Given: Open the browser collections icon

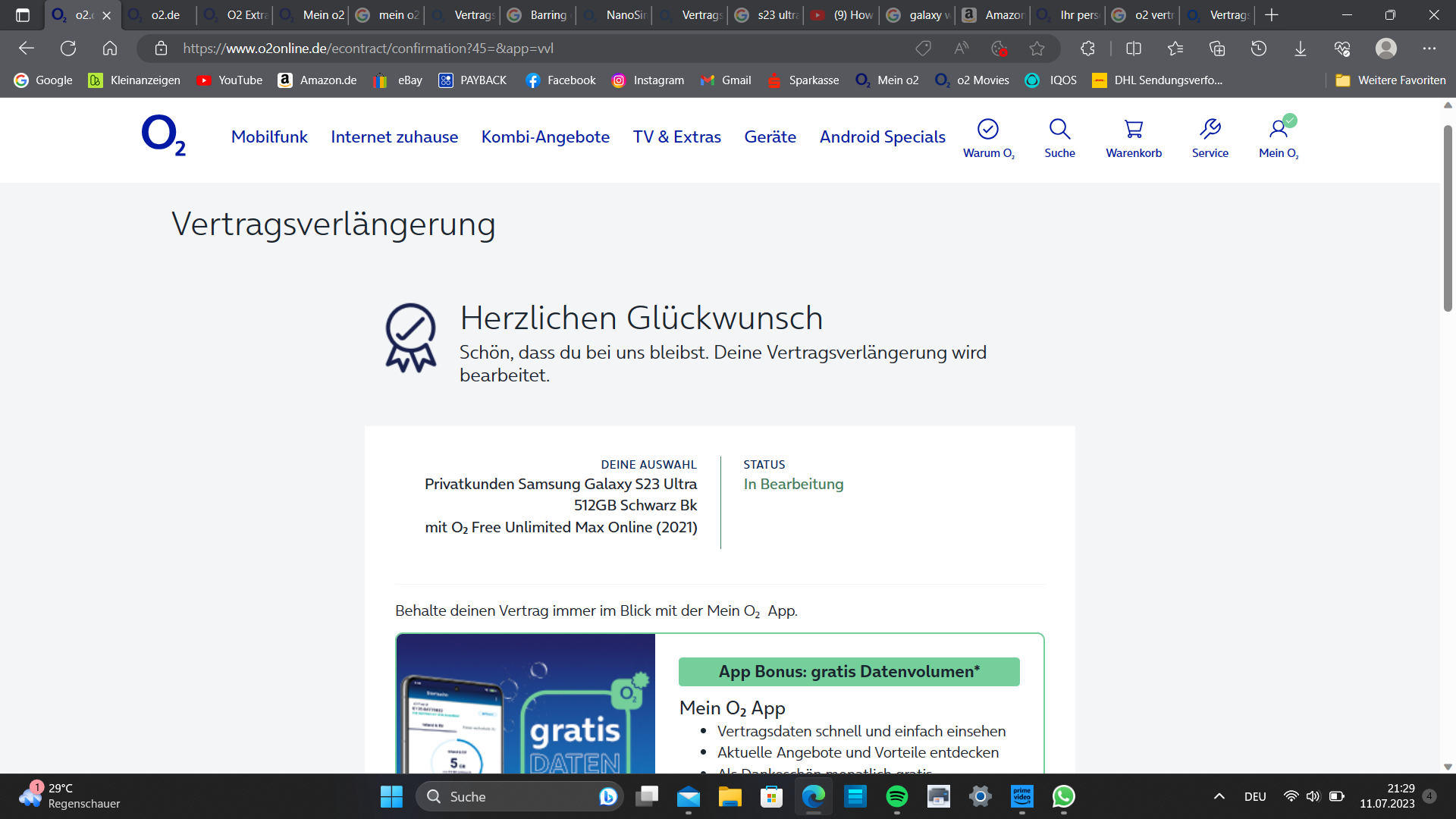Looking at the screenshot, I should [1217, 49].
